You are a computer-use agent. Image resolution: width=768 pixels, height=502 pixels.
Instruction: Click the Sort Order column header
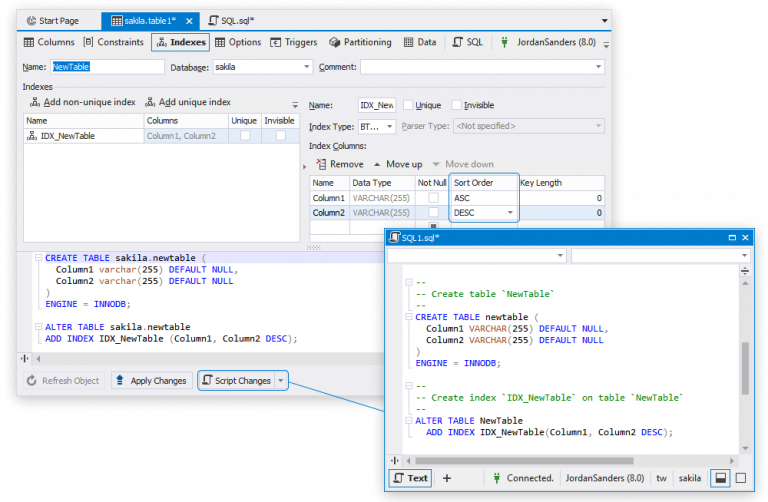click(x=484, y=183)
